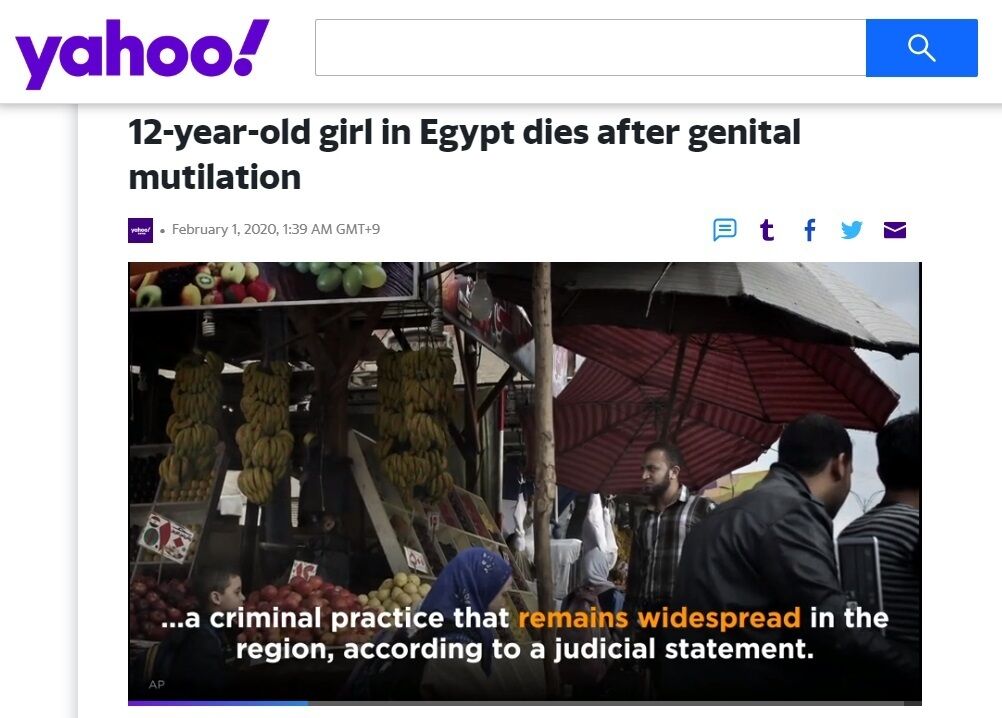The image size is (1002, 718).
Task: Jump to the unplayed gray section of the progress bar
Action: pos(615,703)
